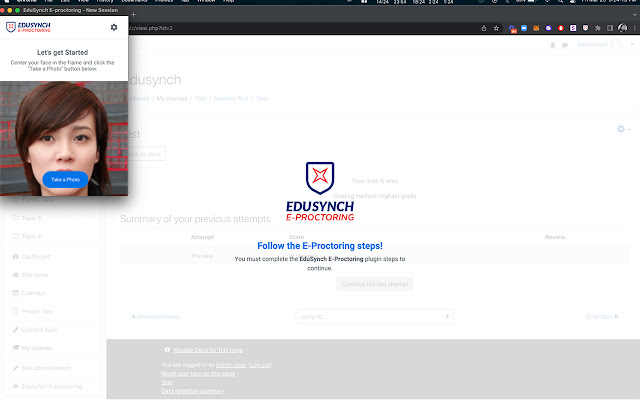
Task: Click the Take a Photo button
Action: tap(65, 180)
